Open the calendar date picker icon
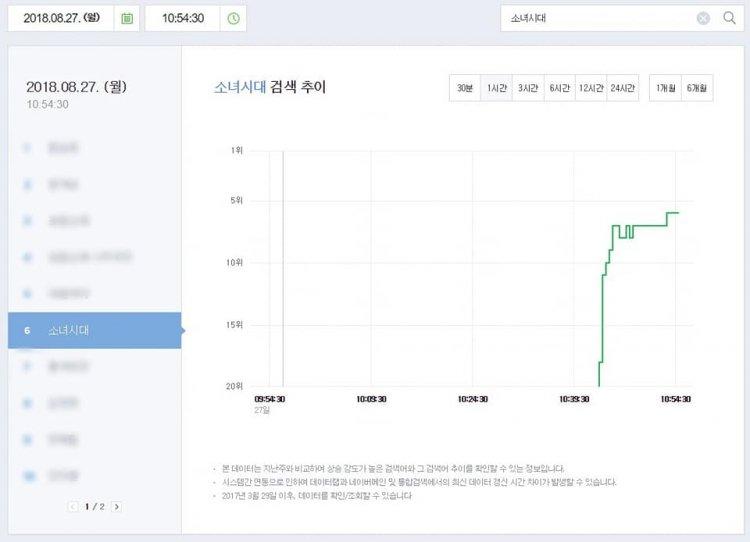 [x=127, y=18]
